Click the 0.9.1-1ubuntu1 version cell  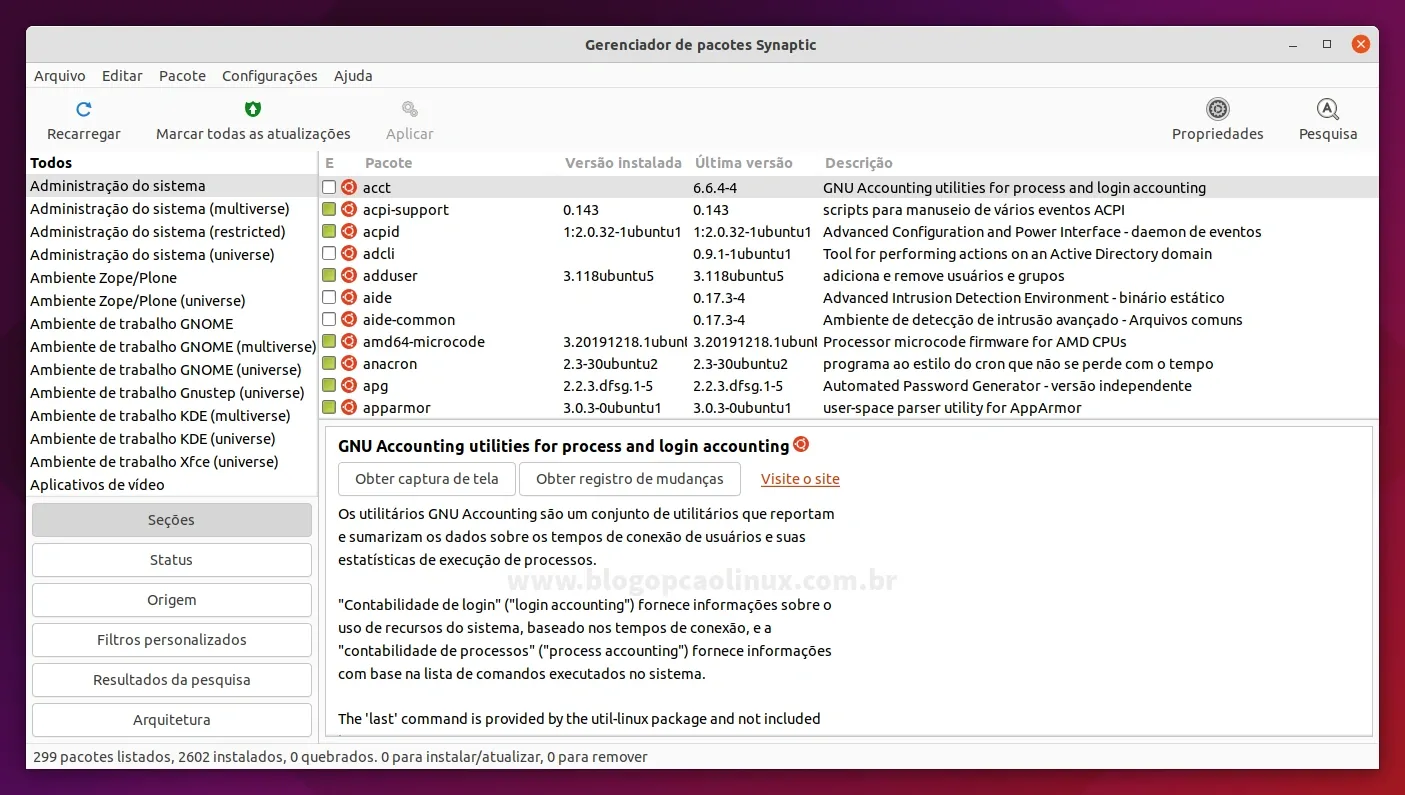click(742, 254)
